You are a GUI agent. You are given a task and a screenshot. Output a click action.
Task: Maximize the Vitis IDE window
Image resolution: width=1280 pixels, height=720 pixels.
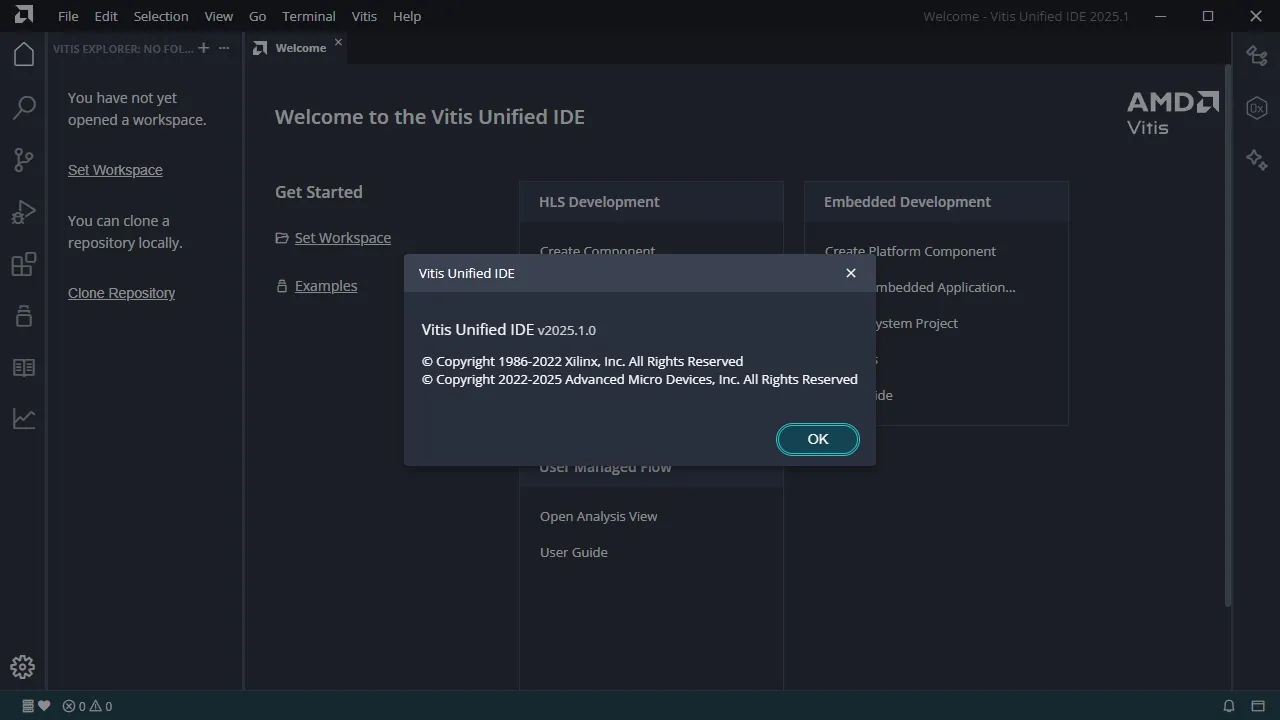click(1208, 16)
